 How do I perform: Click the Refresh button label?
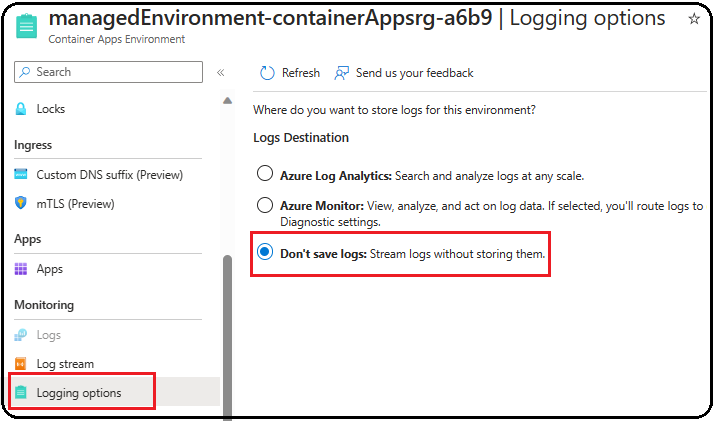(x=301, y=73)
